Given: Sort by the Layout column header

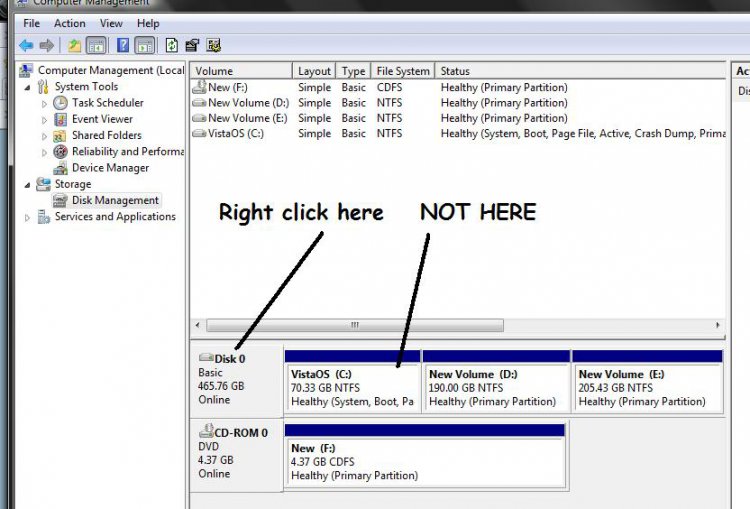Looking at the screenshot, I should [314, 71].
